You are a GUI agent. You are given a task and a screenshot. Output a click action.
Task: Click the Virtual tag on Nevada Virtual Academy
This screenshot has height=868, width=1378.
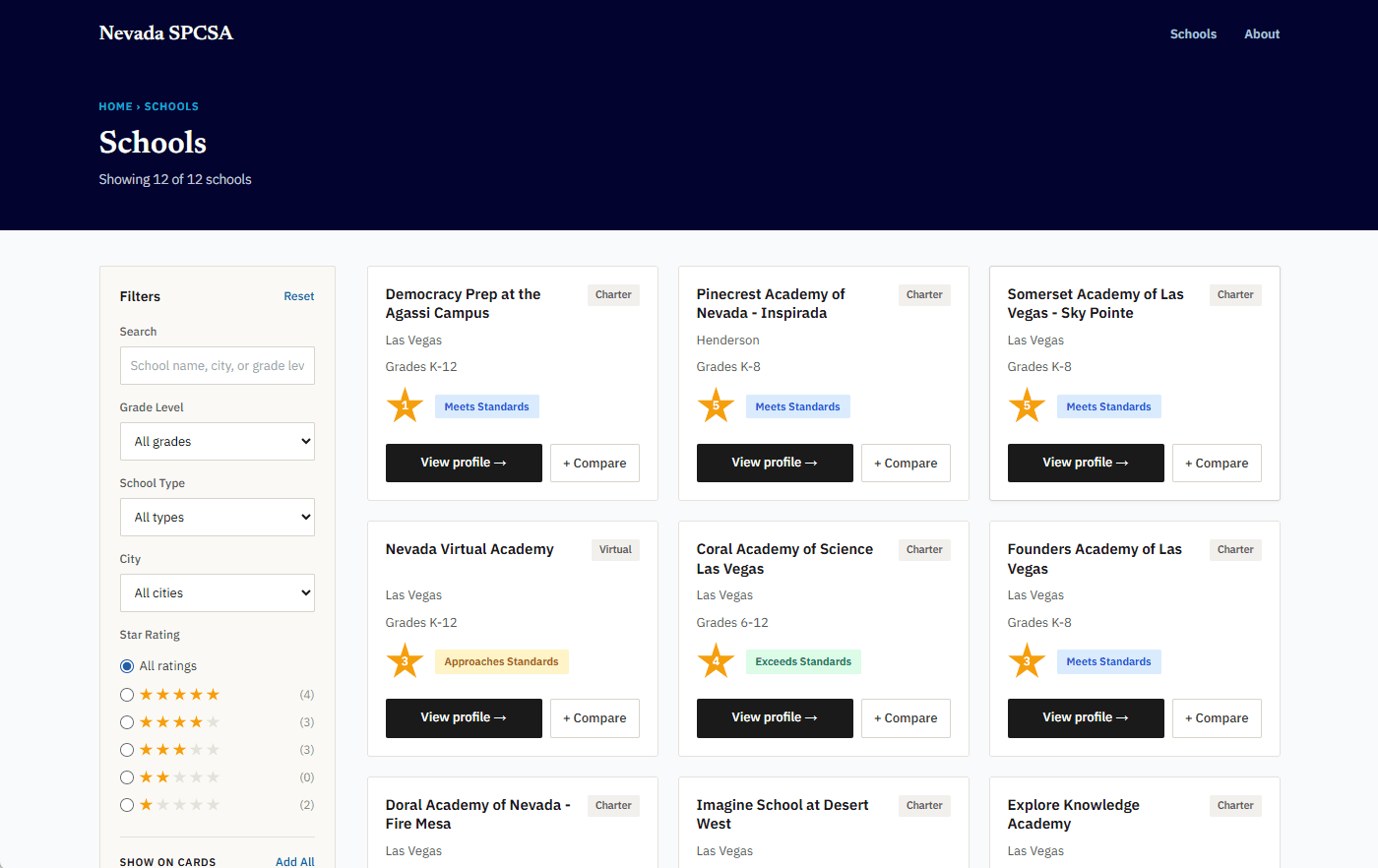point(615,549)
